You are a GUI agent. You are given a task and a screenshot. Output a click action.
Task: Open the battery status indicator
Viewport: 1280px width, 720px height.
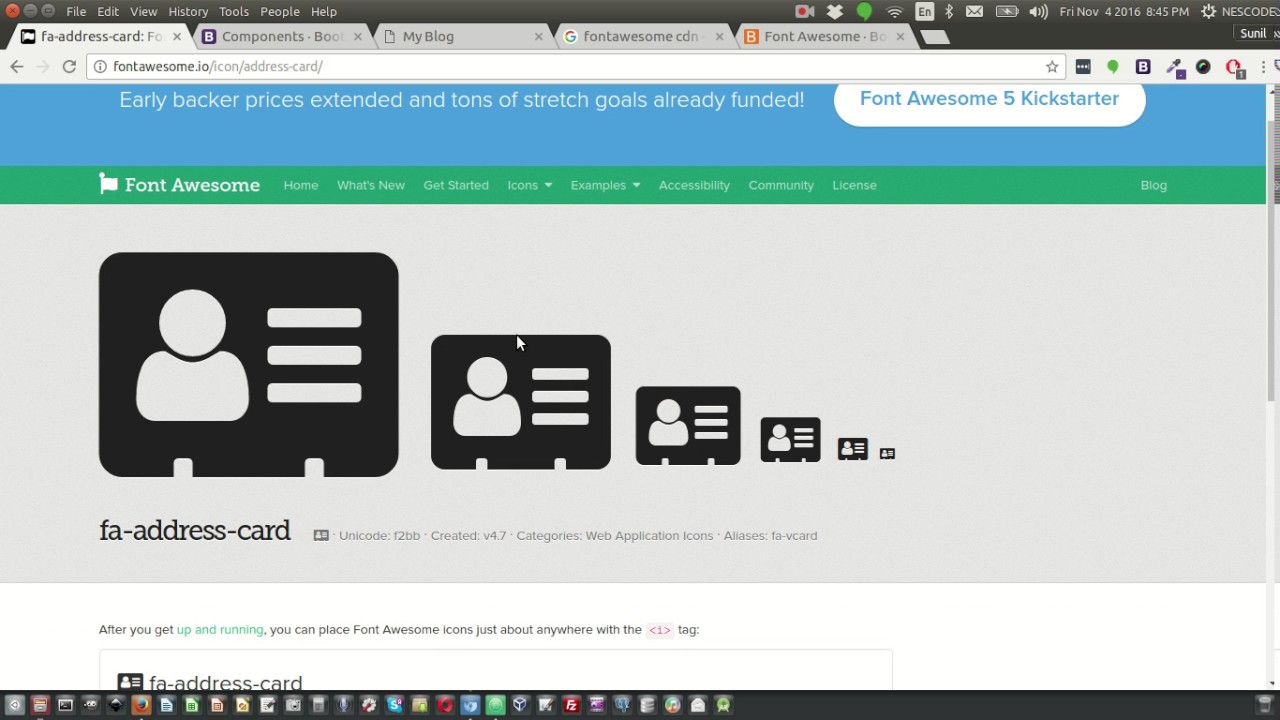(x=1007, y=12)
